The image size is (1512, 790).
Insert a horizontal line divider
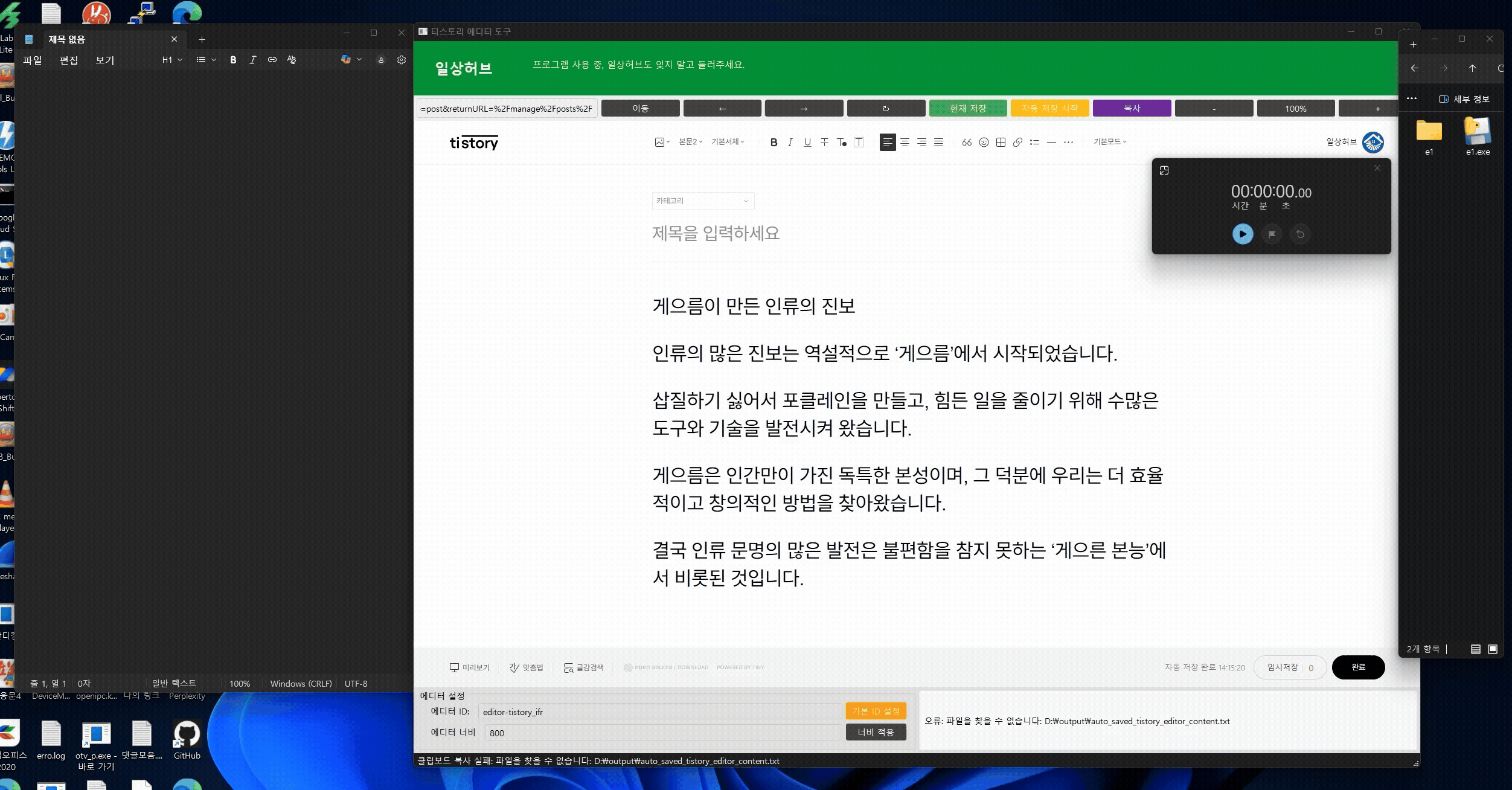click(x=1052, y=143)
